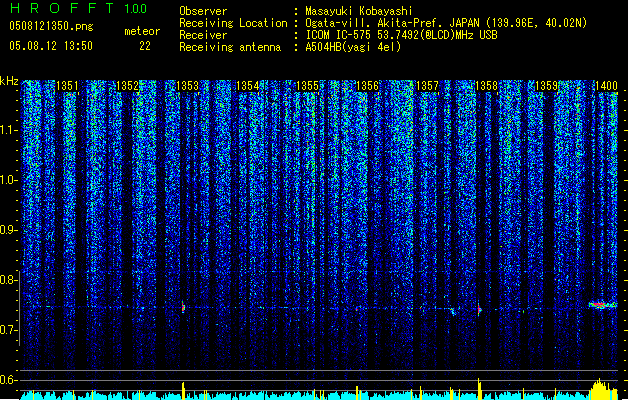The height and width of the screenshot is (400, 629).
Task: Click the small echo just after 1357
Action: point(453,311)
